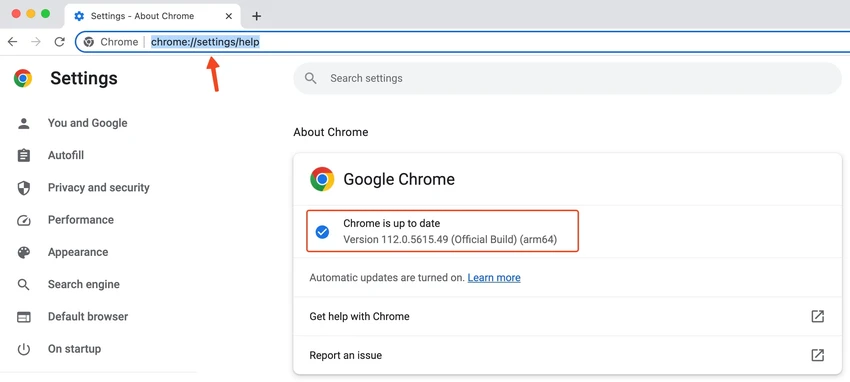
Task: Click the macOS yellow minimize window button
Action: pos(31,14)
